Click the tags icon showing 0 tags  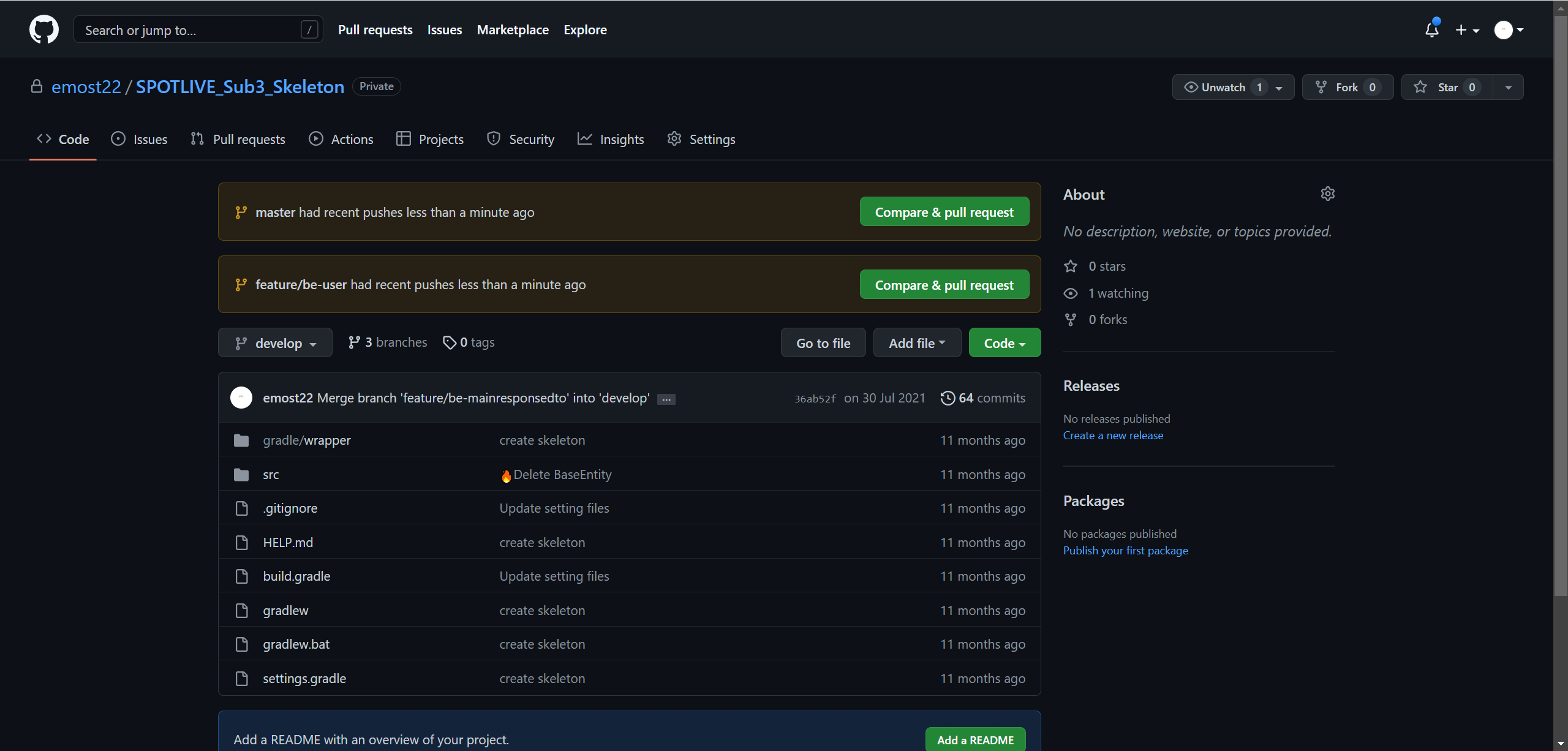[x=450, y=342]
